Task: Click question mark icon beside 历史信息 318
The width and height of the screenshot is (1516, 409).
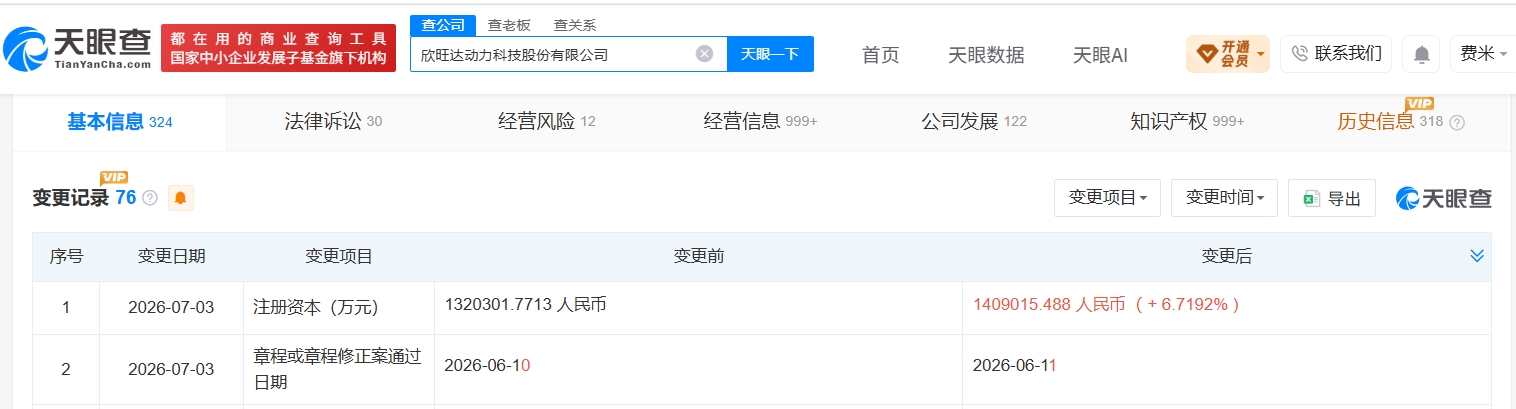Action: click(x=1457, y=122)
